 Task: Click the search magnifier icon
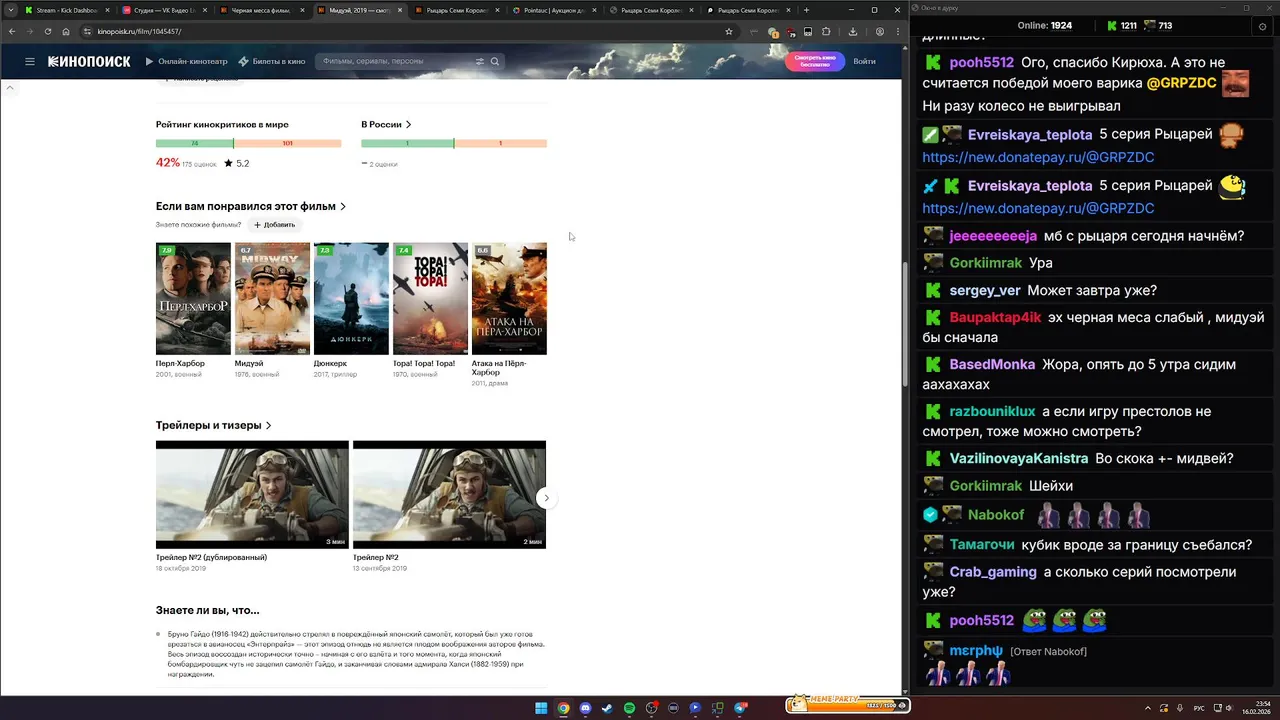point(494,61)
